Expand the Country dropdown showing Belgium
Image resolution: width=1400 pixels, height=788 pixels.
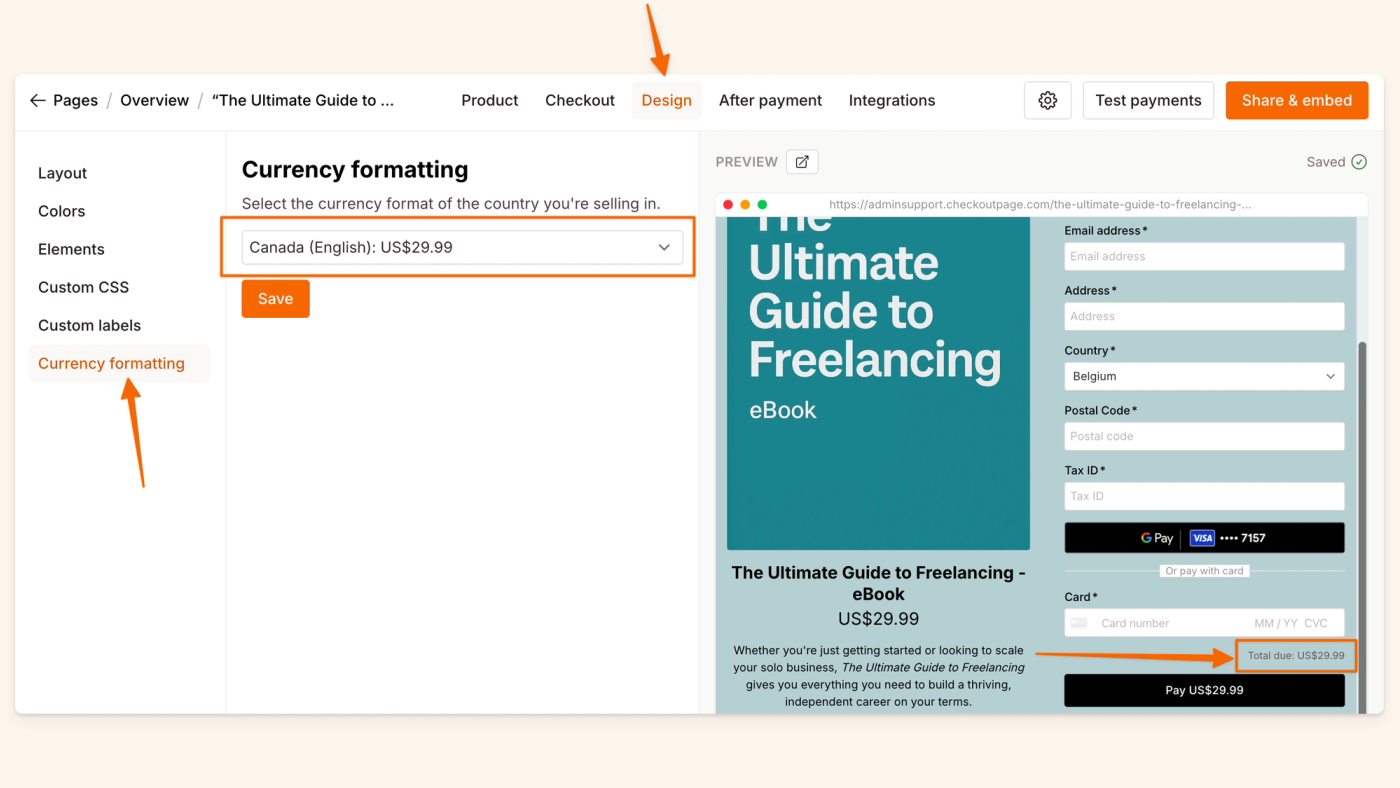pos(1204,376)
